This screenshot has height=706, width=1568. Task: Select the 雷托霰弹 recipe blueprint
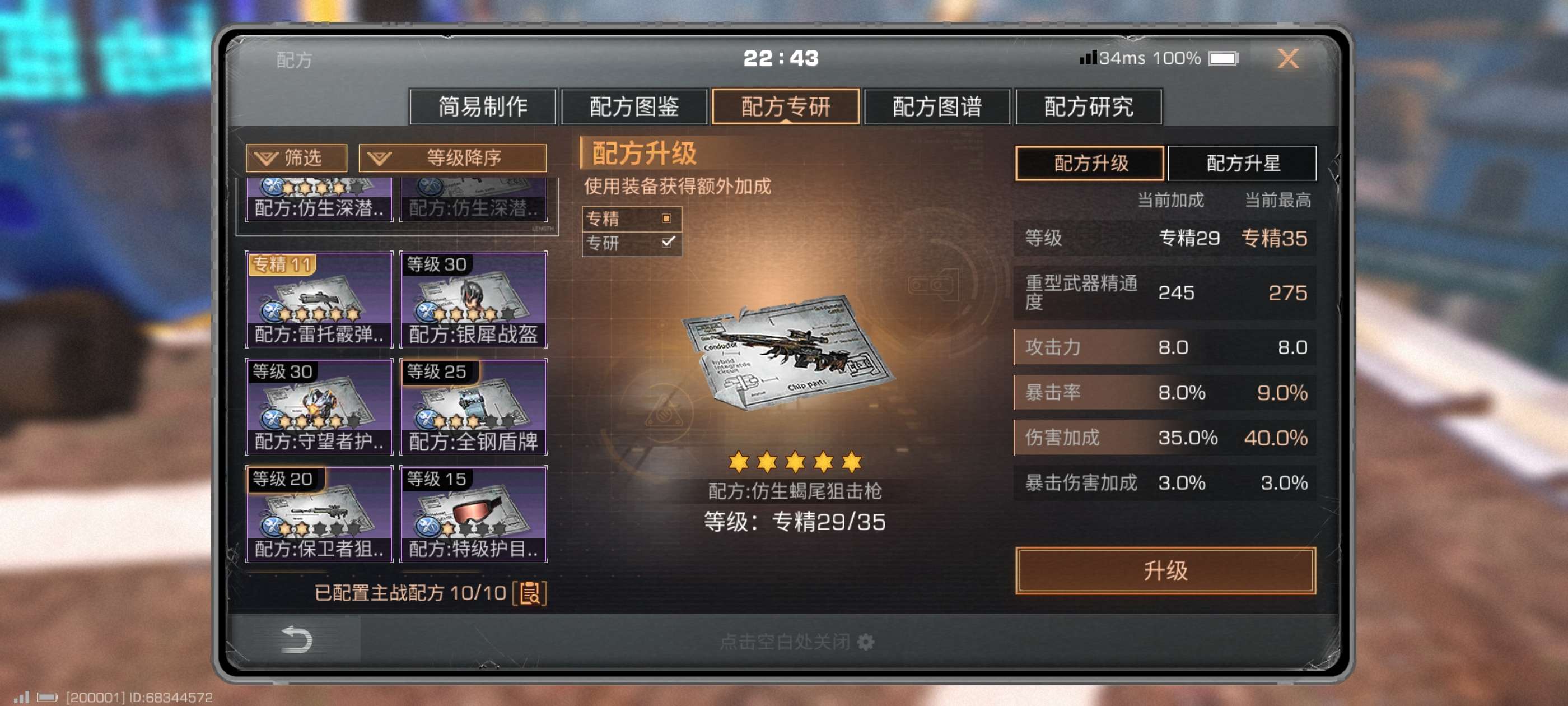[319, 299]
